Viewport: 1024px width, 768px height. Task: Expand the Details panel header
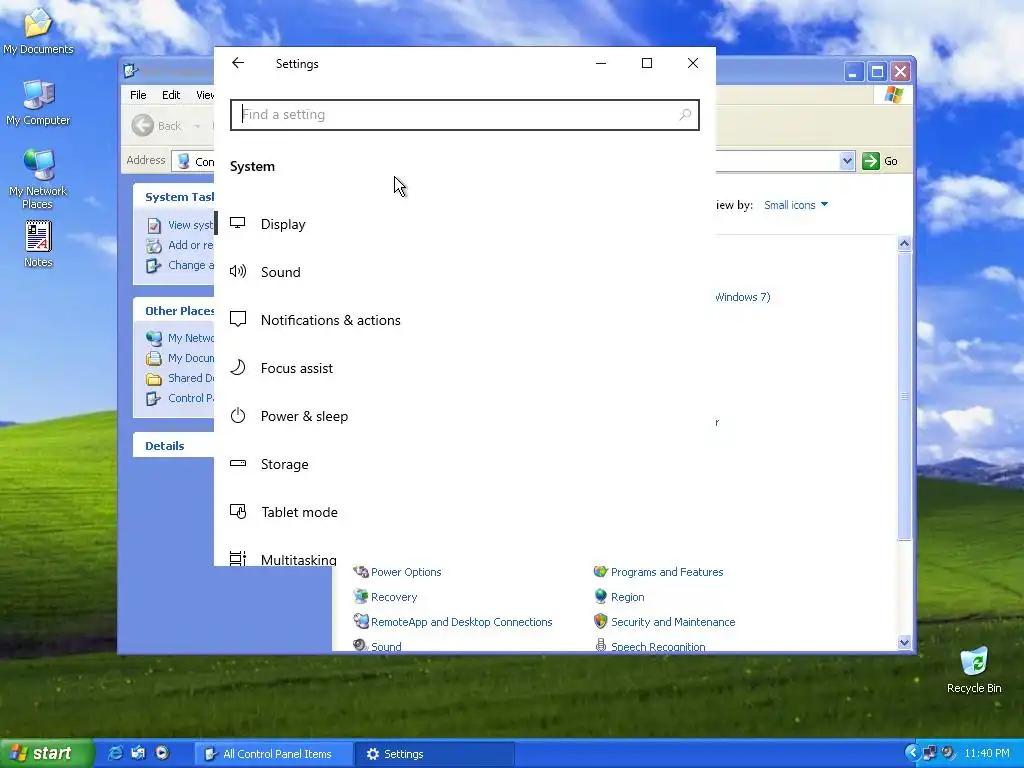point(174,445)
